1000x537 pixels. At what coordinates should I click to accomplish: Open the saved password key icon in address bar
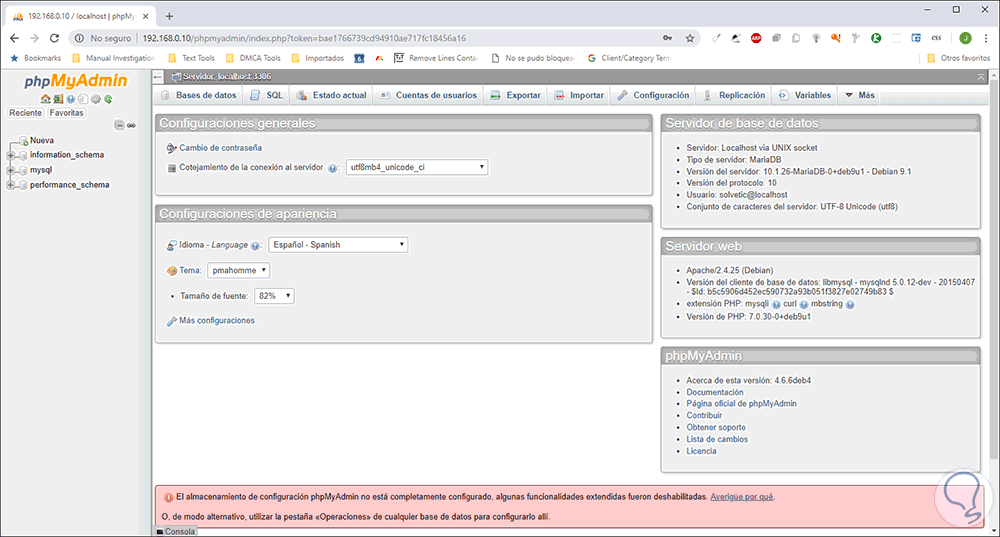(667, 38)
